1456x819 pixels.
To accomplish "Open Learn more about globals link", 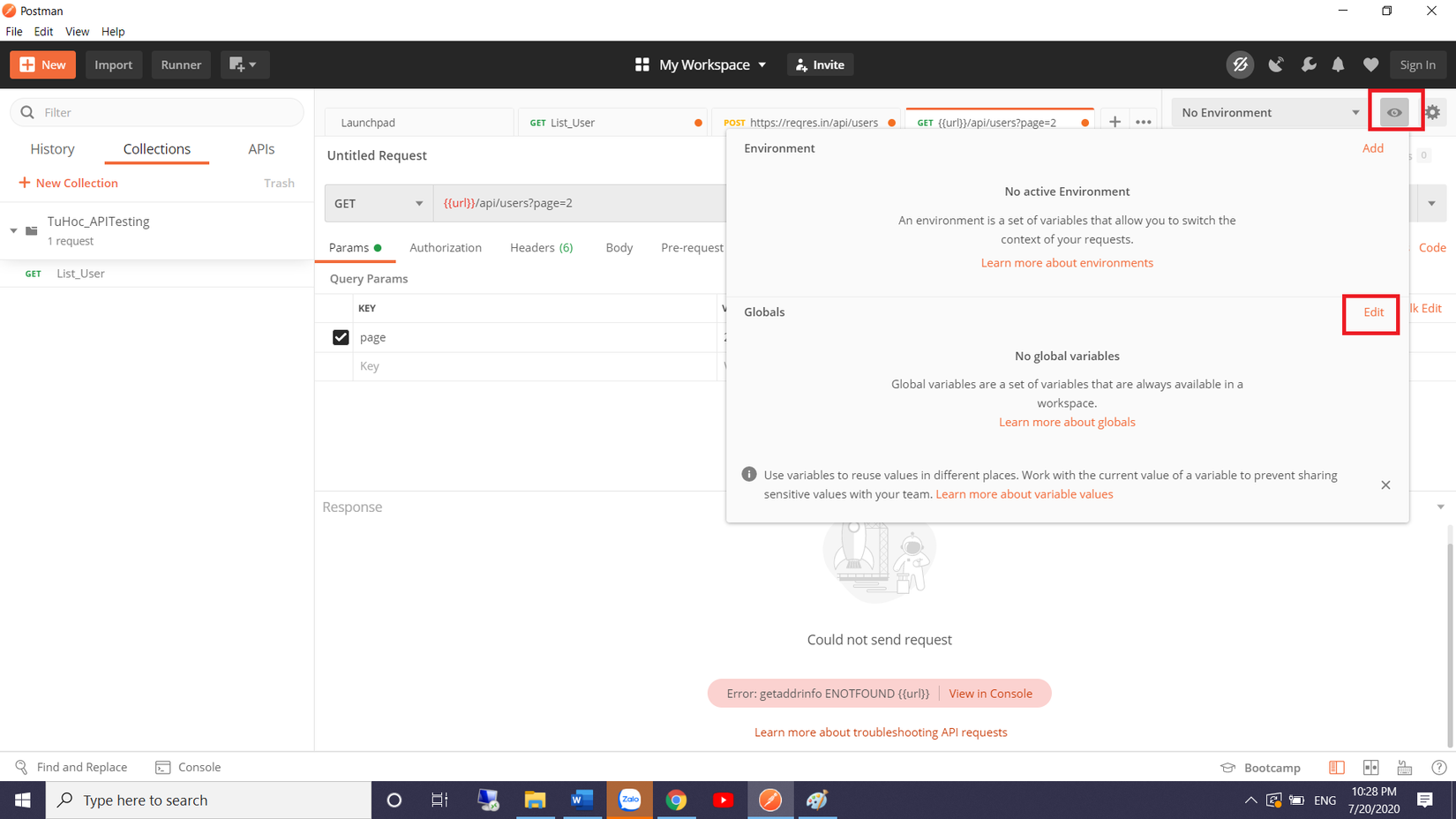I will click(x=1067, y=422).
